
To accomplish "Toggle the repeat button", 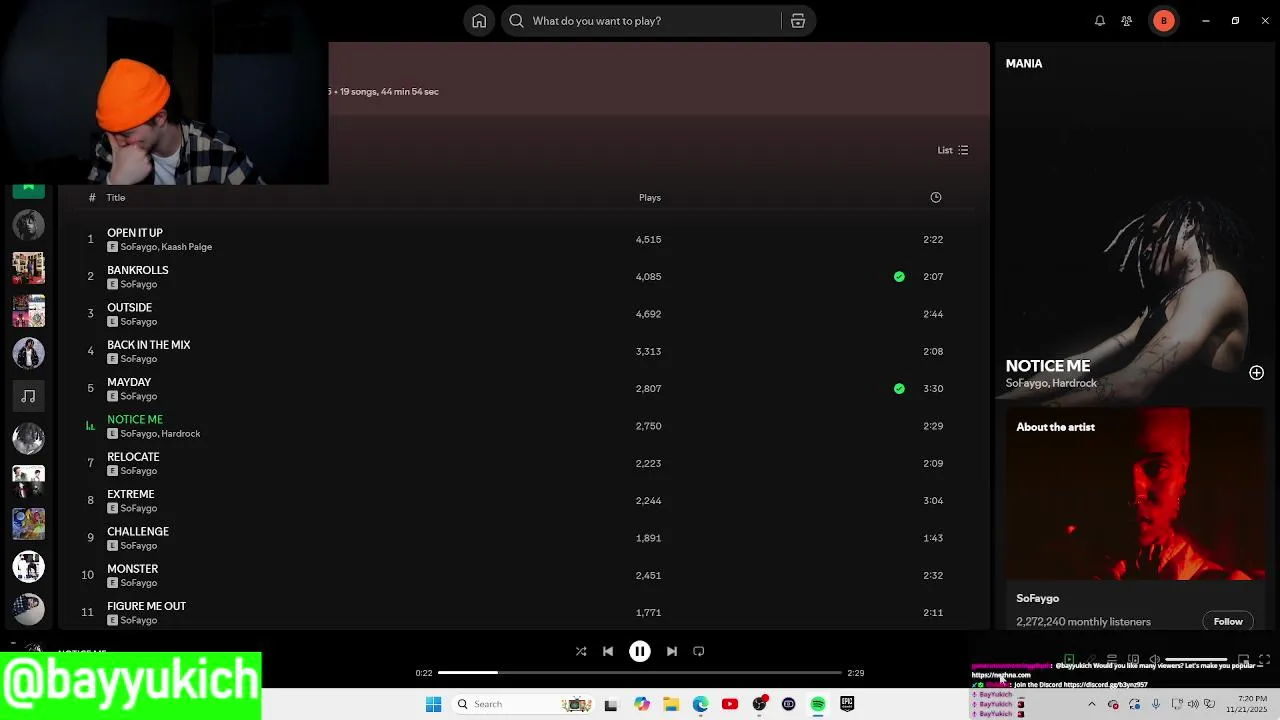I will pyautogui.click(x=699, y=651).
